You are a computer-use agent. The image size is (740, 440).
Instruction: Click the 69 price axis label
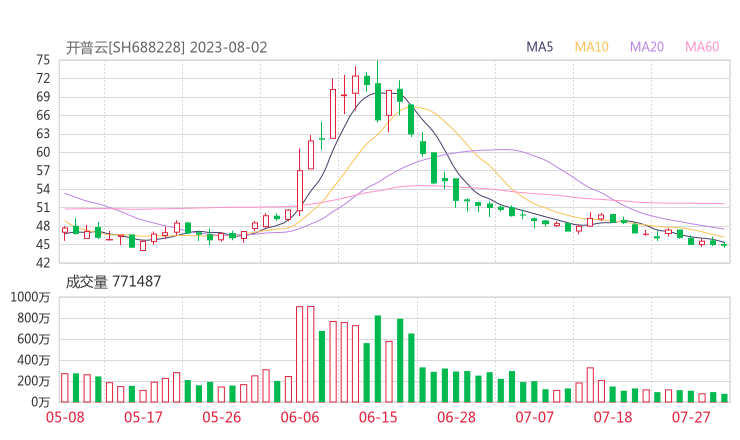coord(43,97)
